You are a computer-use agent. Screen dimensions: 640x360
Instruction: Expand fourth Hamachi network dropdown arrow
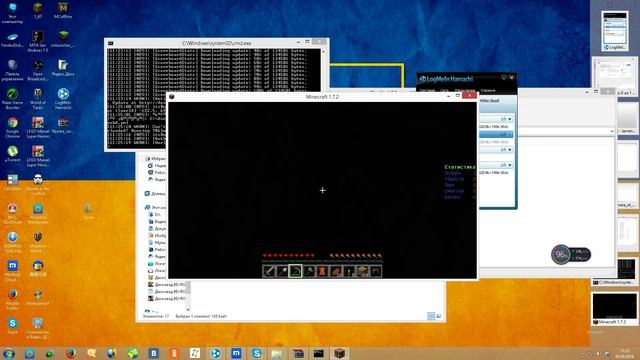pos(510,165)
